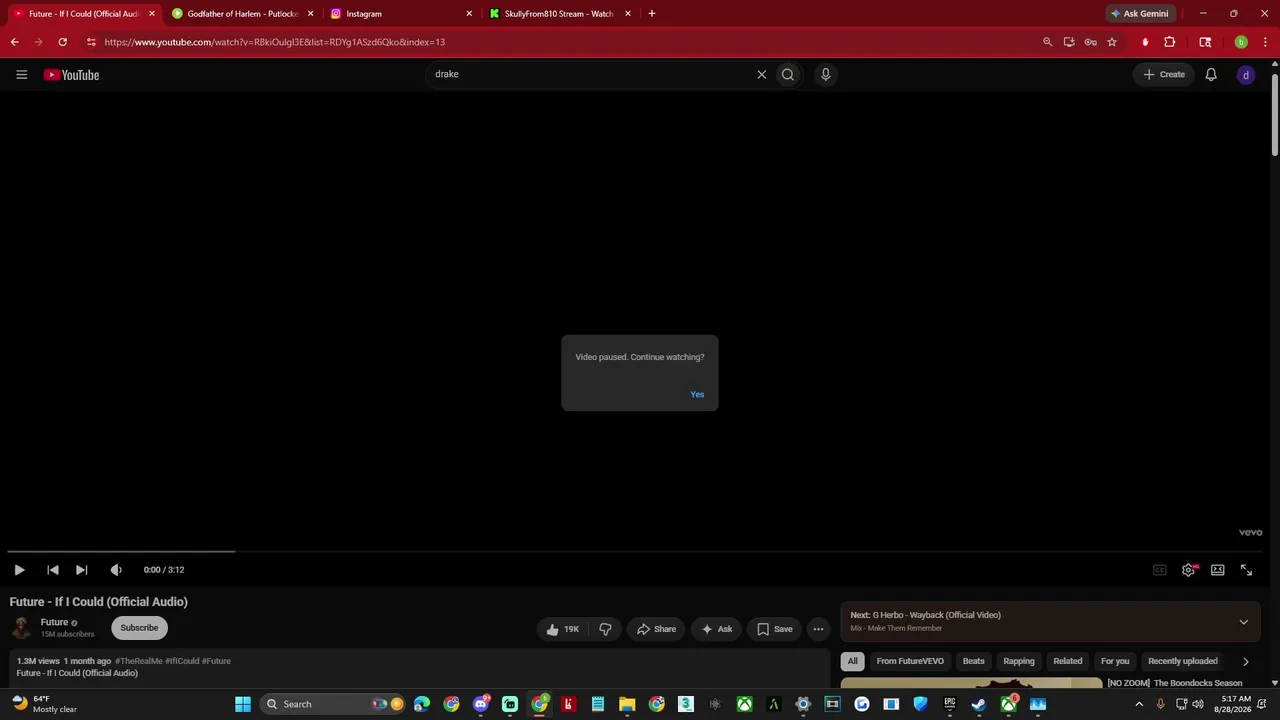
Task: Open the Create menu
Action: [x=1164, y=74]
